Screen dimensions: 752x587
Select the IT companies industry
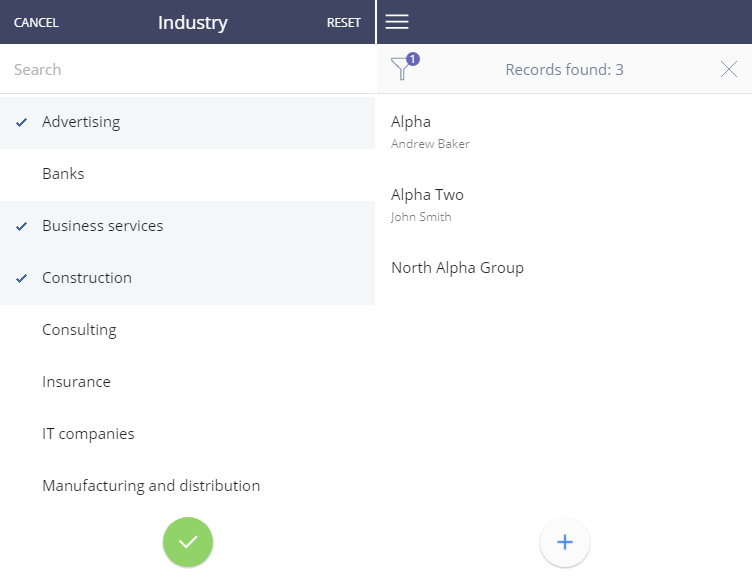(x=188, y=434)
